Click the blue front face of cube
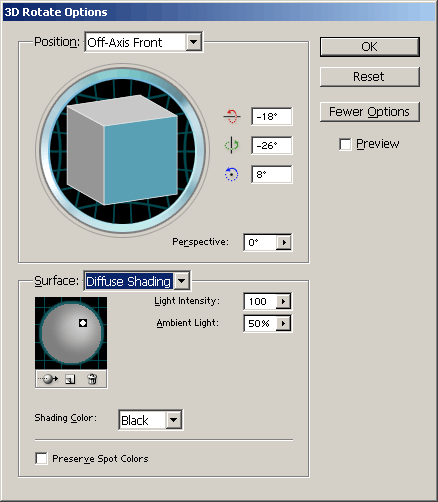This screenshot has width=438, height=502. (141, 160)
